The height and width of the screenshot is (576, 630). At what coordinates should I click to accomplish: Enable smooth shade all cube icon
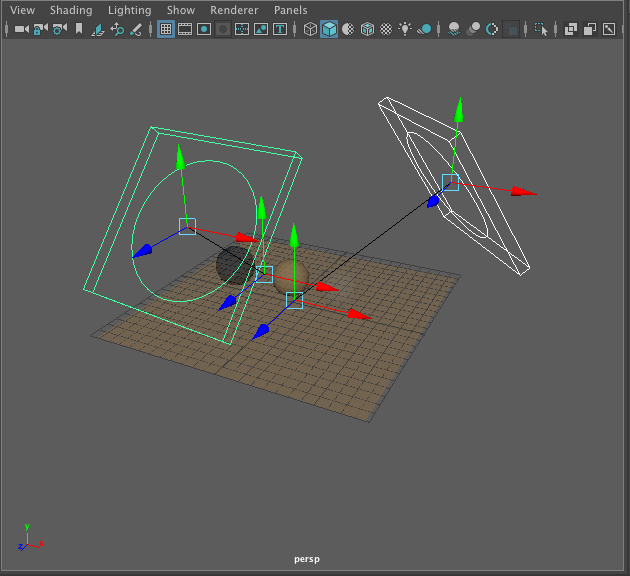[329, 30]
